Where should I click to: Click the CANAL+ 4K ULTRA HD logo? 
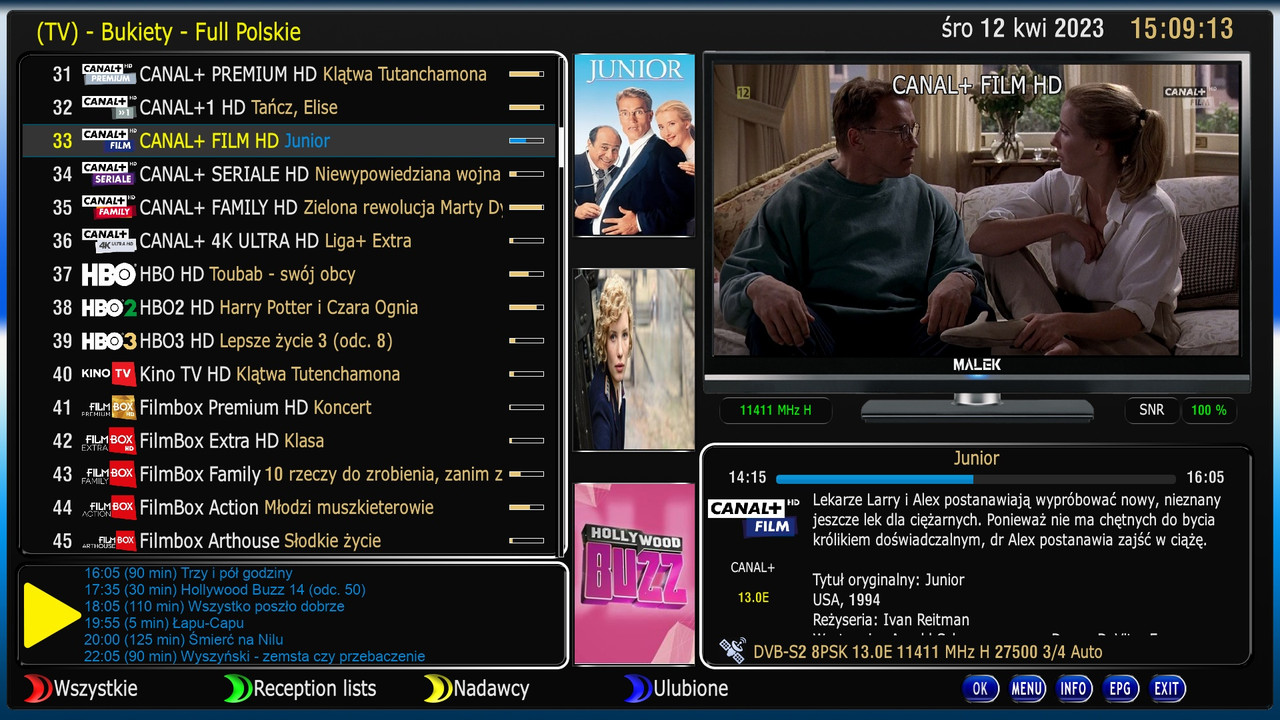(x=108, y=241)
